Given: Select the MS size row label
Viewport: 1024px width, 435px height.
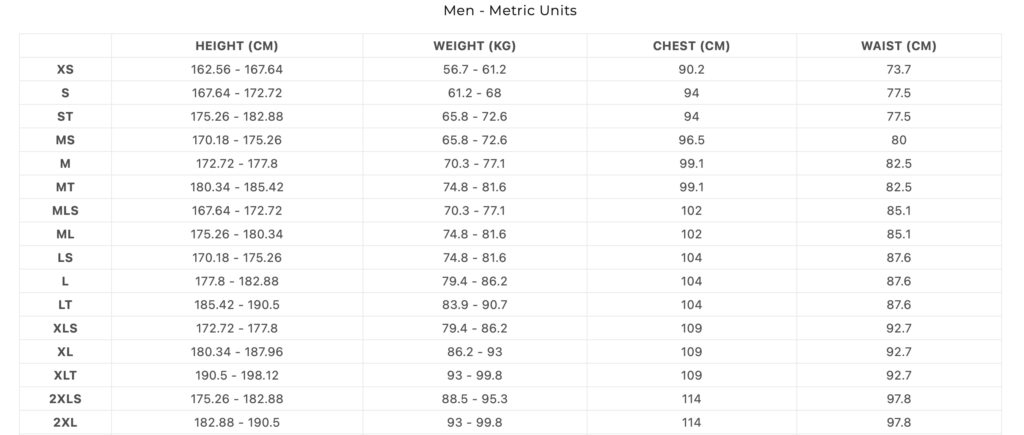Looking at the screenshot, I should point(65,140).
